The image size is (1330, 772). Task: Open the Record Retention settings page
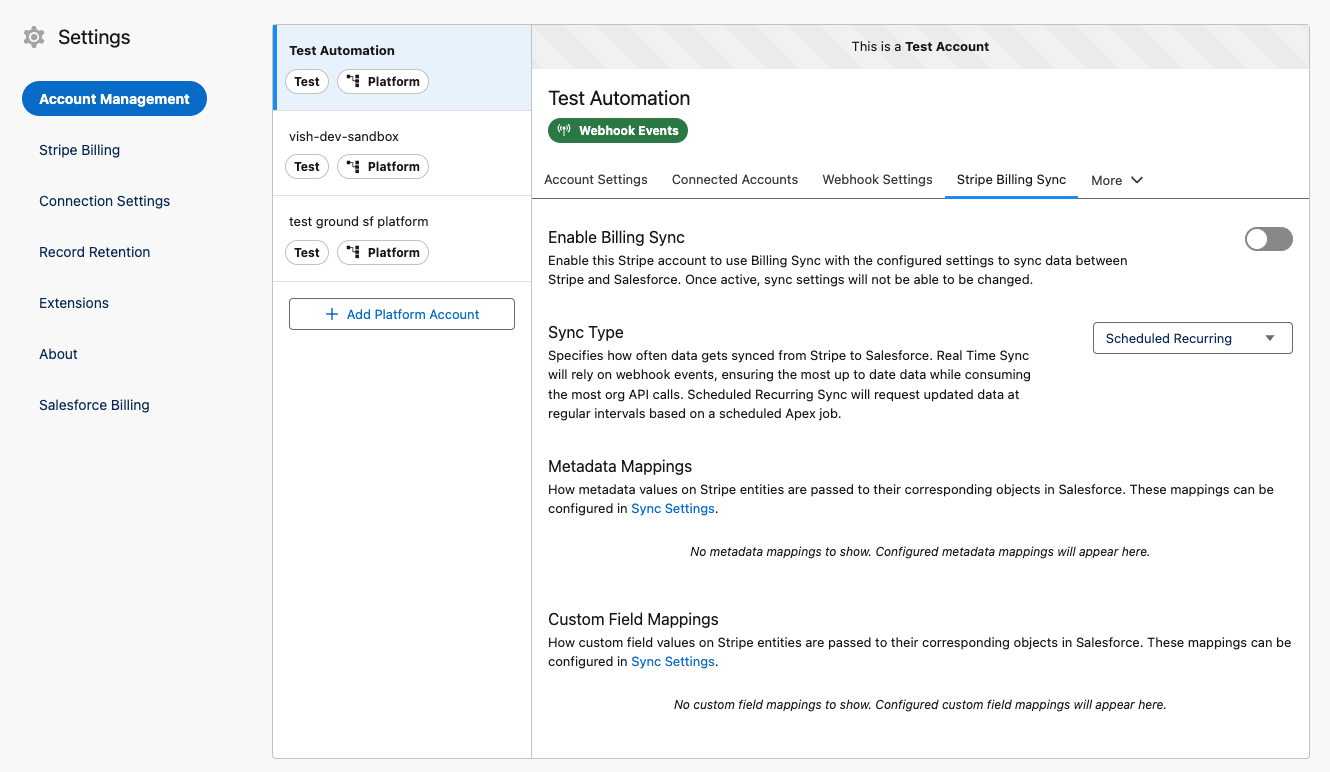coord(94,252)
